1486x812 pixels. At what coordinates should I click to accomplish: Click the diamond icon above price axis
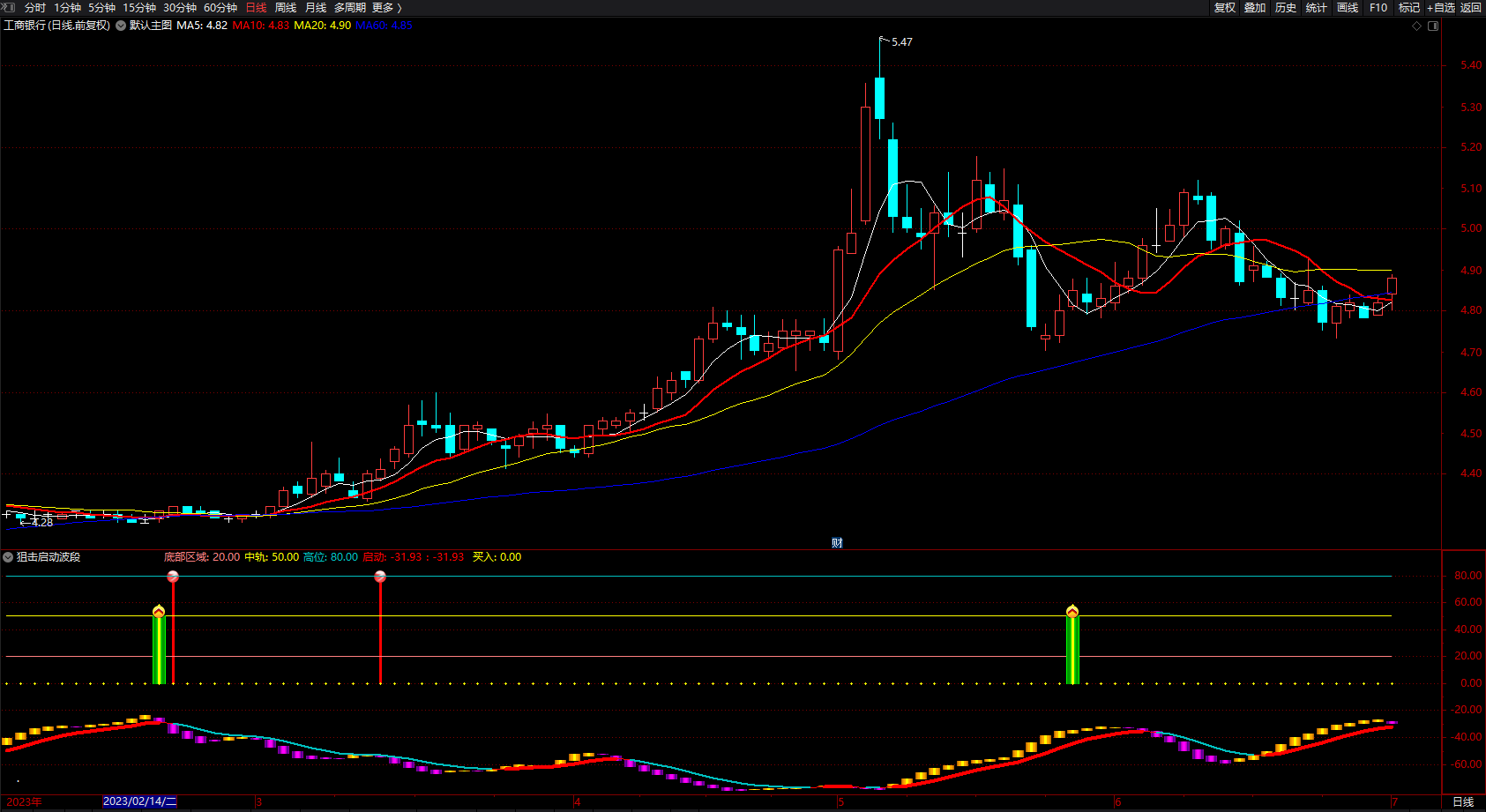[x=1417, y=26]
